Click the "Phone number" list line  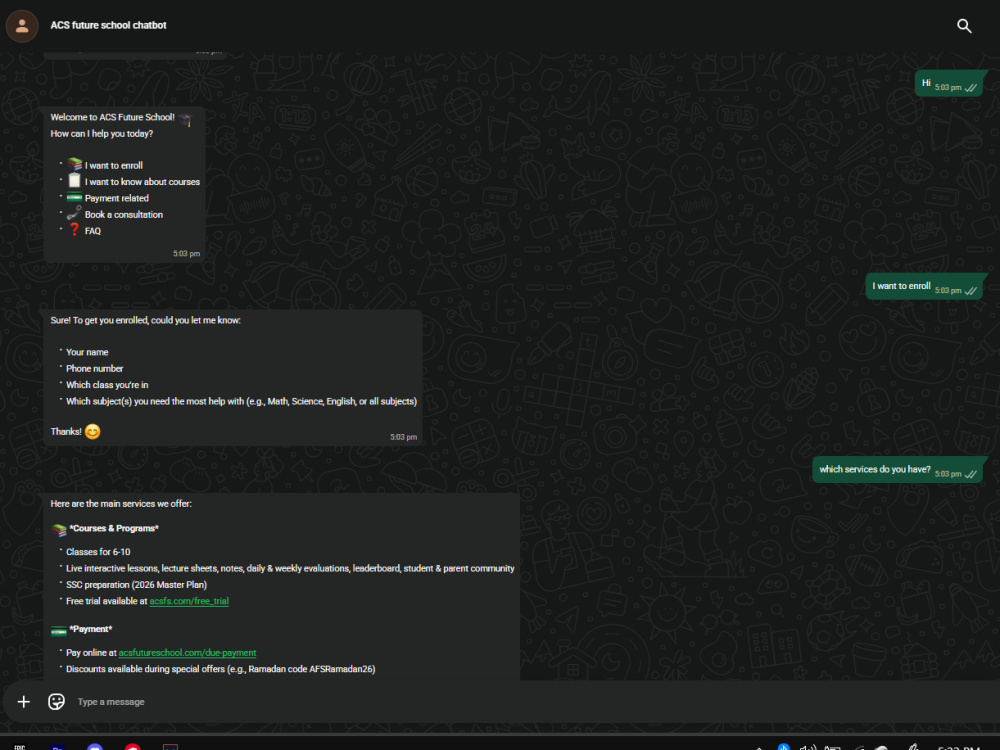coord(94,369)
